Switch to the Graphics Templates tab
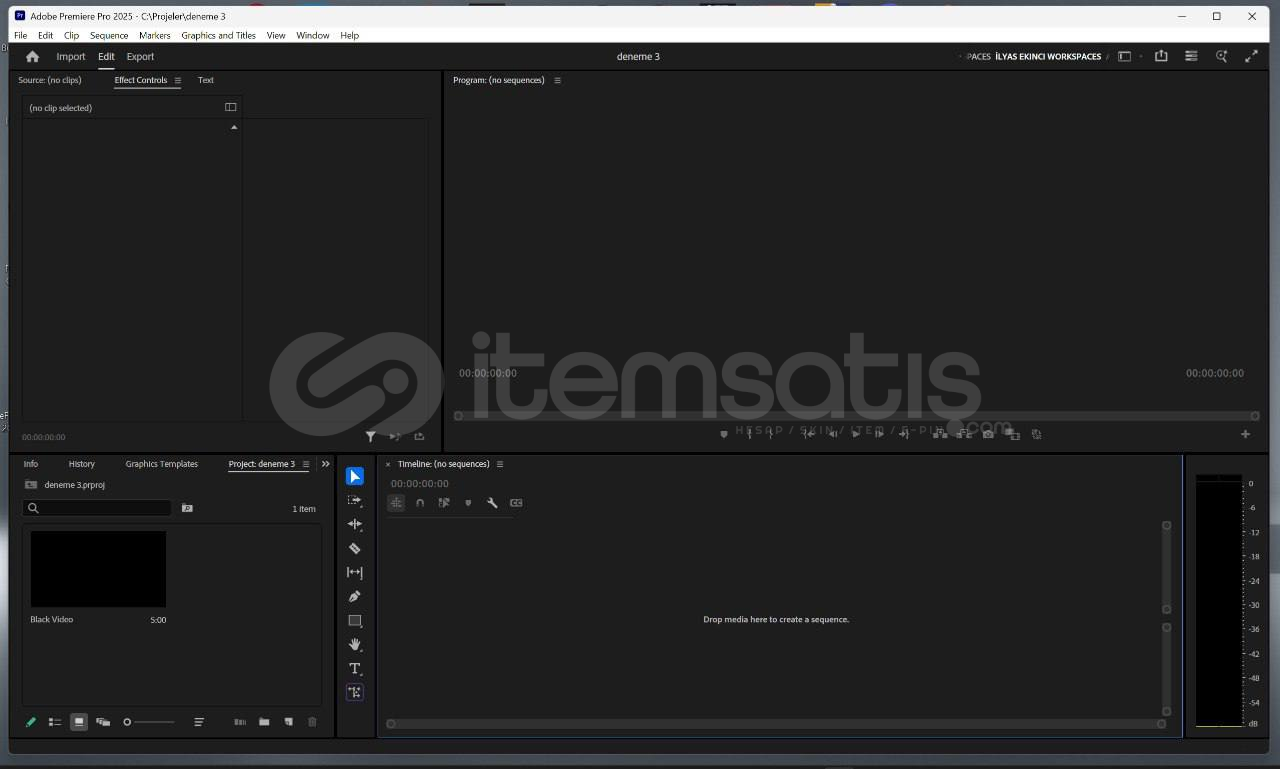Screen dimensions: 1280x769 (x=161, y=464)
